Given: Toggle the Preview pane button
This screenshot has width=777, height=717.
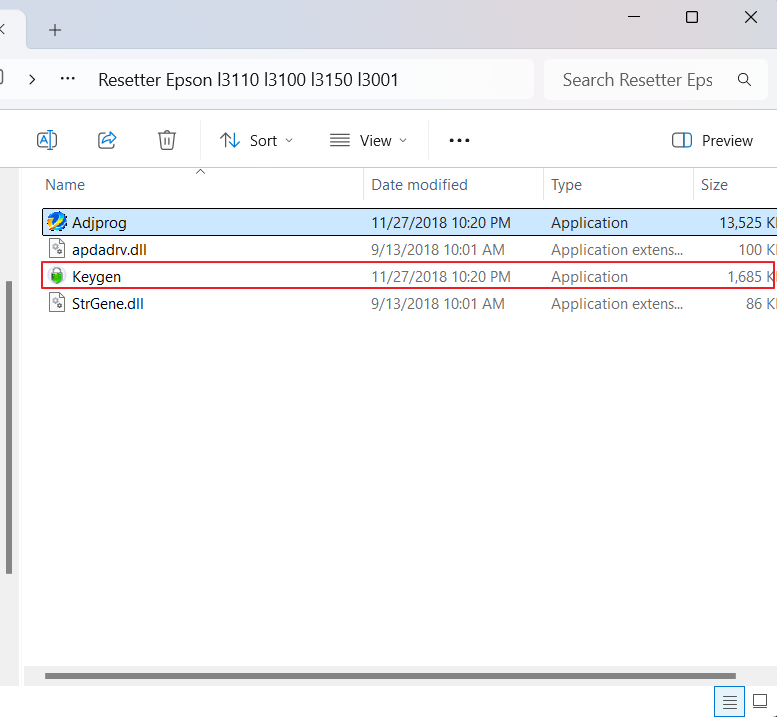Looking at the screenshot, I should (x=712, y=140).
